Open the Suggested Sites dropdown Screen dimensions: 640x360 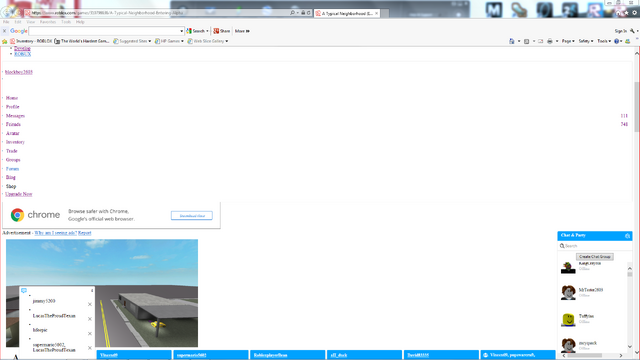pyautogui.click(x=150, y=41)
